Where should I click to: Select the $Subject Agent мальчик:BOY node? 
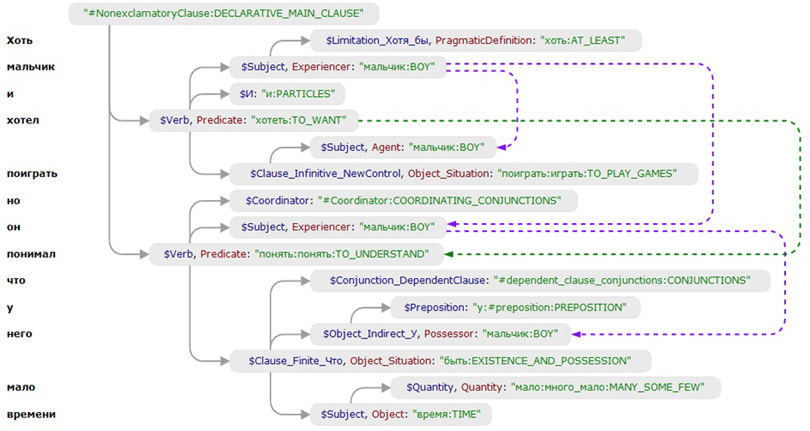coord(403,147)
